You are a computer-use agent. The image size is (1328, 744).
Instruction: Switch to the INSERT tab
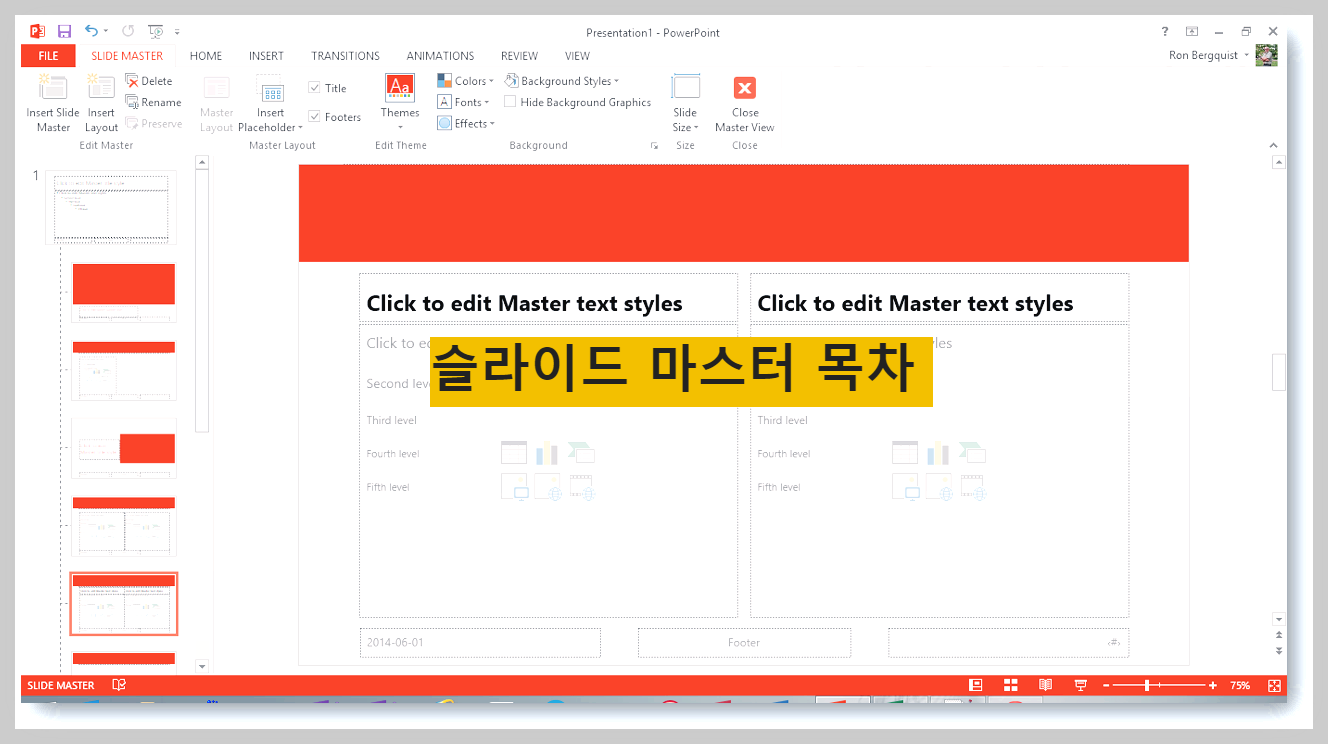coord(266,56)
